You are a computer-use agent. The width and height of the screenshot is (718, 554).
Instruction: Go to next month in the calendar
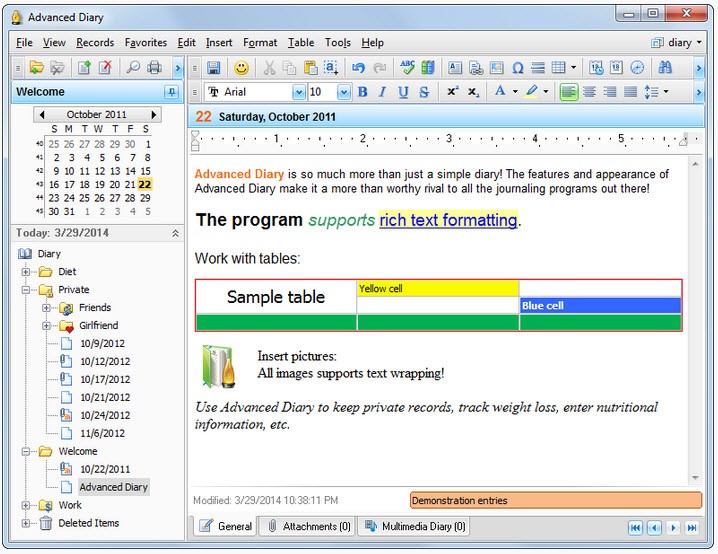tap(154, 115)
